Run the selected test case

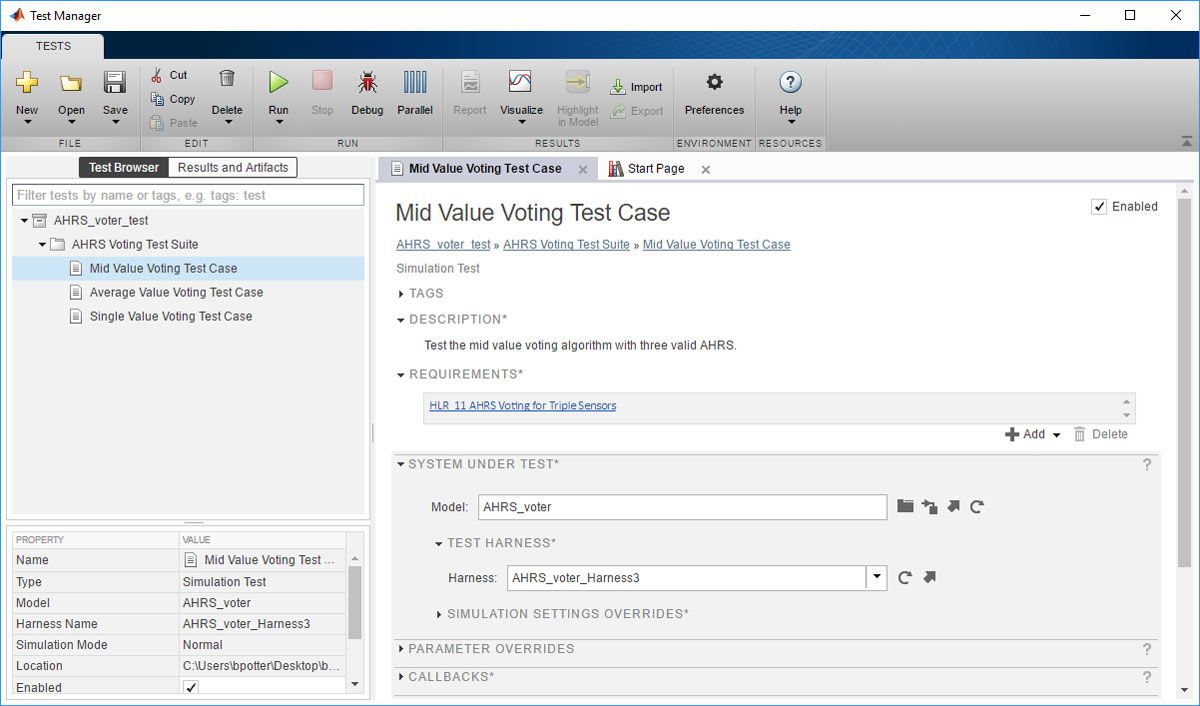tap(278, 90)
